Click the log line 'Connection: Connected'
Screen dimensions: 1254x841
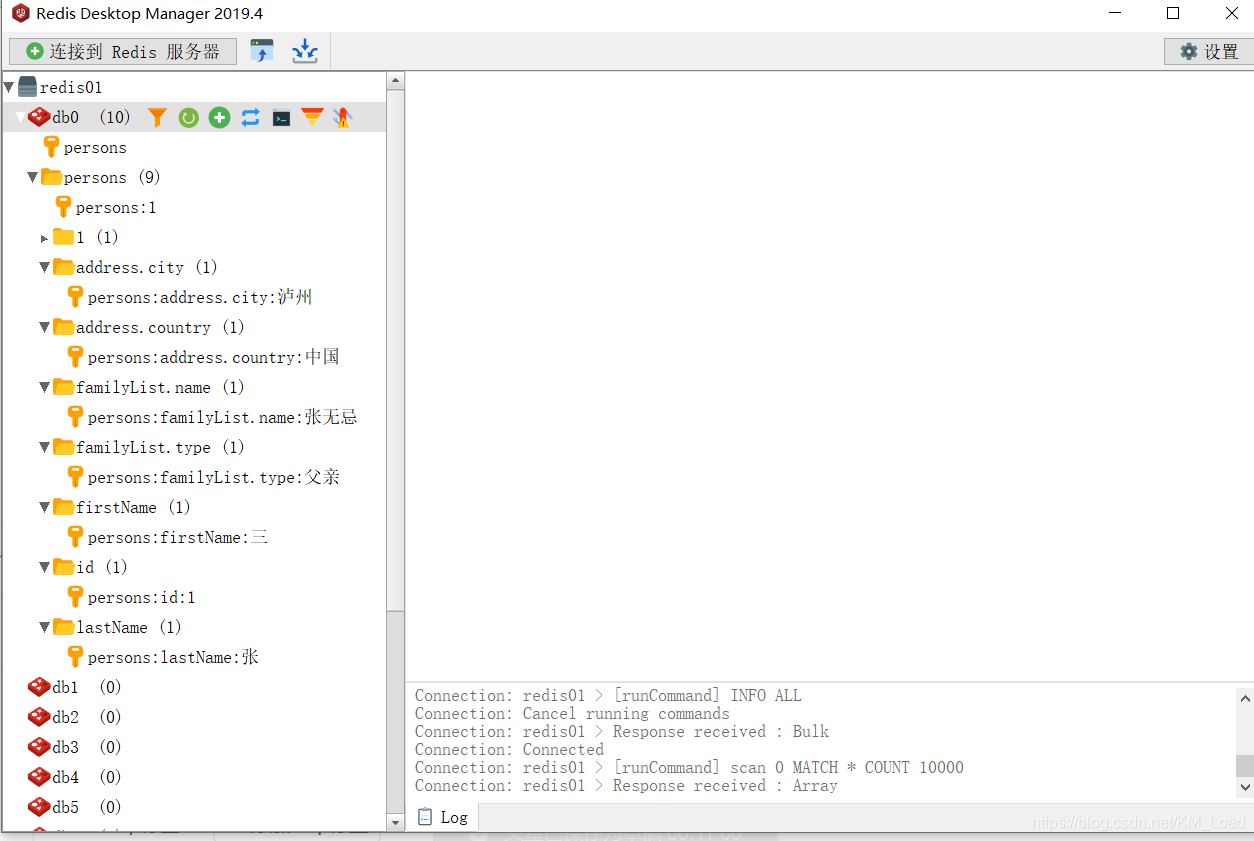coord(509,749)
